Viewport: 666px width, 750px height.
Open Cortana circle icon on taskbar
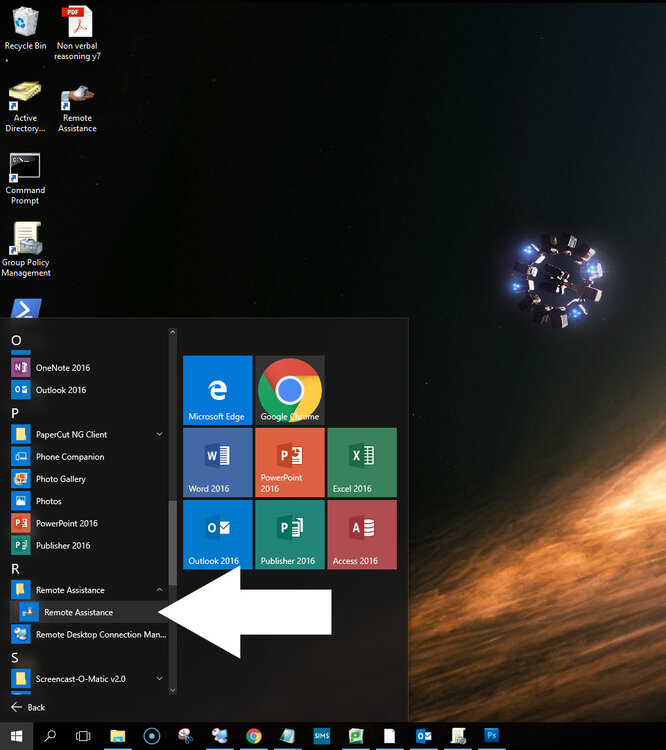[152, 736]
